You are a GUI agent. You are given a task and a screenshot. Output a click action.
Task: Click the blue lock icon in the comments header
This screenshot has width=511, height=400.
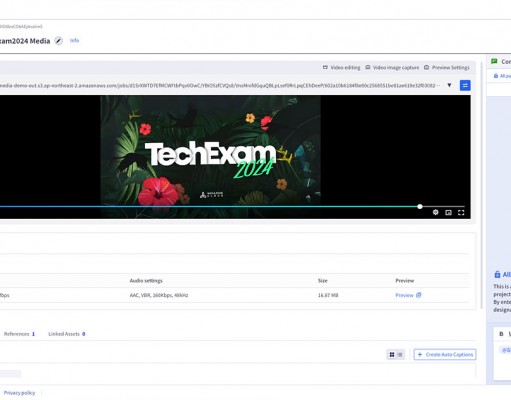pos(496,76)
